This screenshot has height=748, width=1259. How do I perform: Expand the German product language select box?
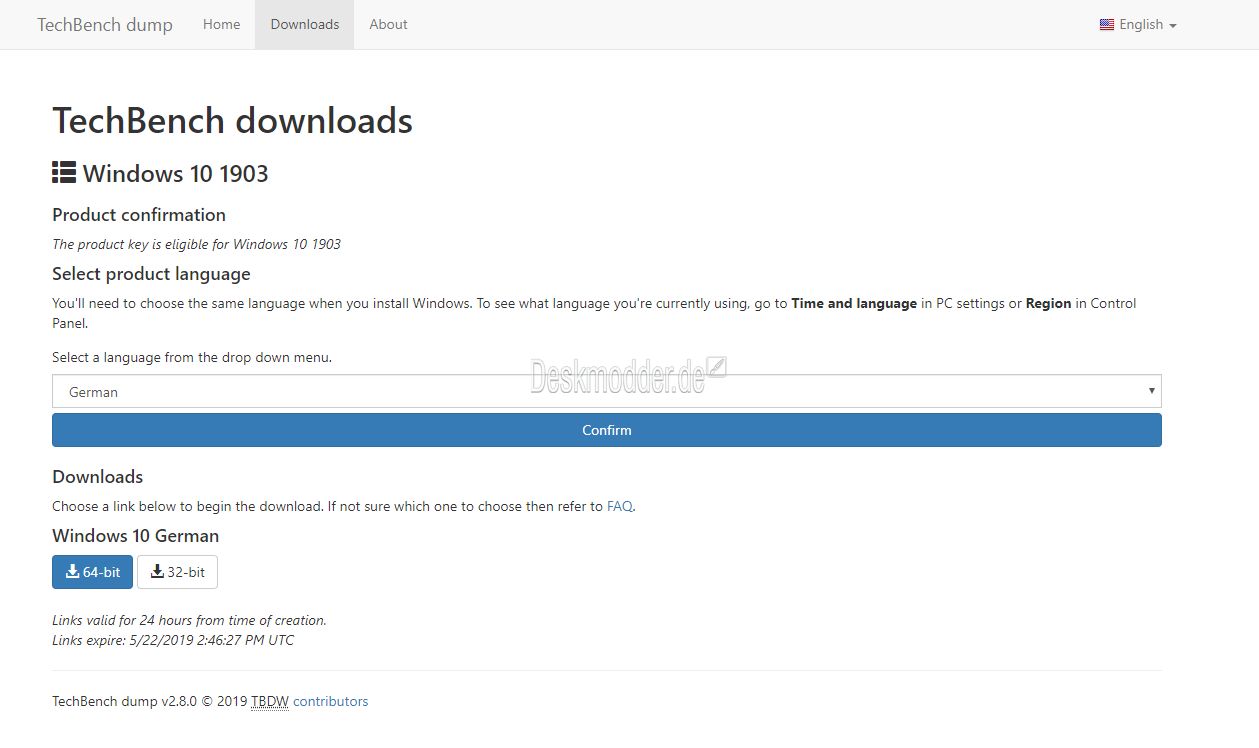click(607, 392)
